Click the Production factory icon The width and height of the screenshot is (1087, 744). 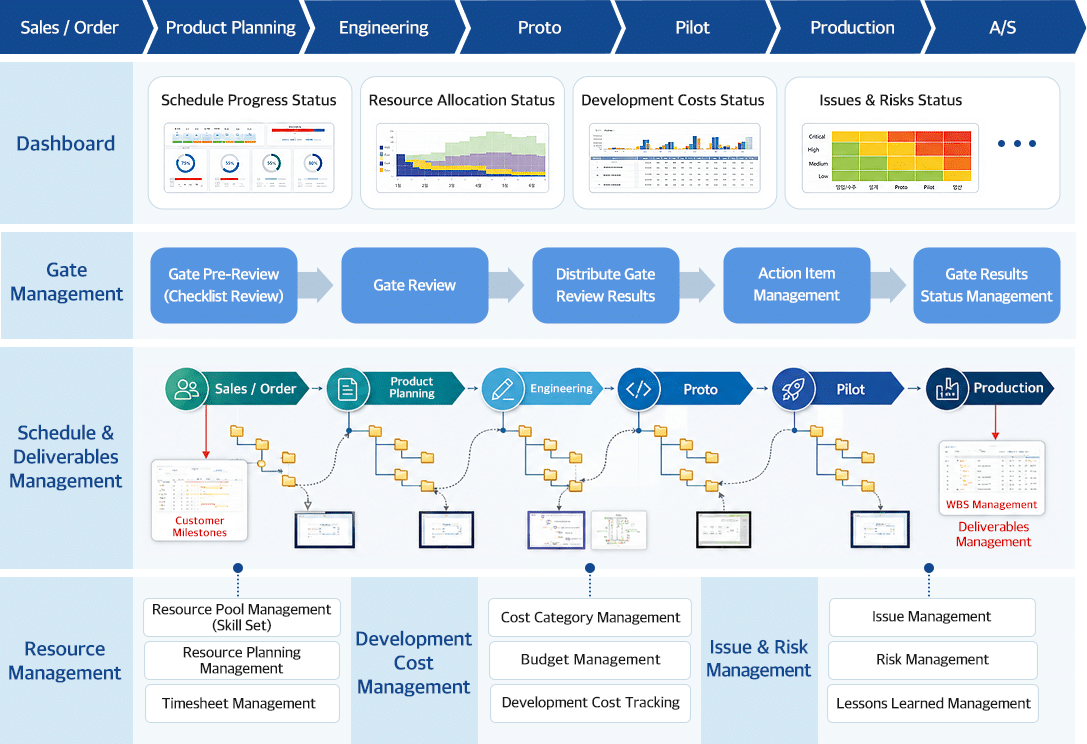coord(947,389)
